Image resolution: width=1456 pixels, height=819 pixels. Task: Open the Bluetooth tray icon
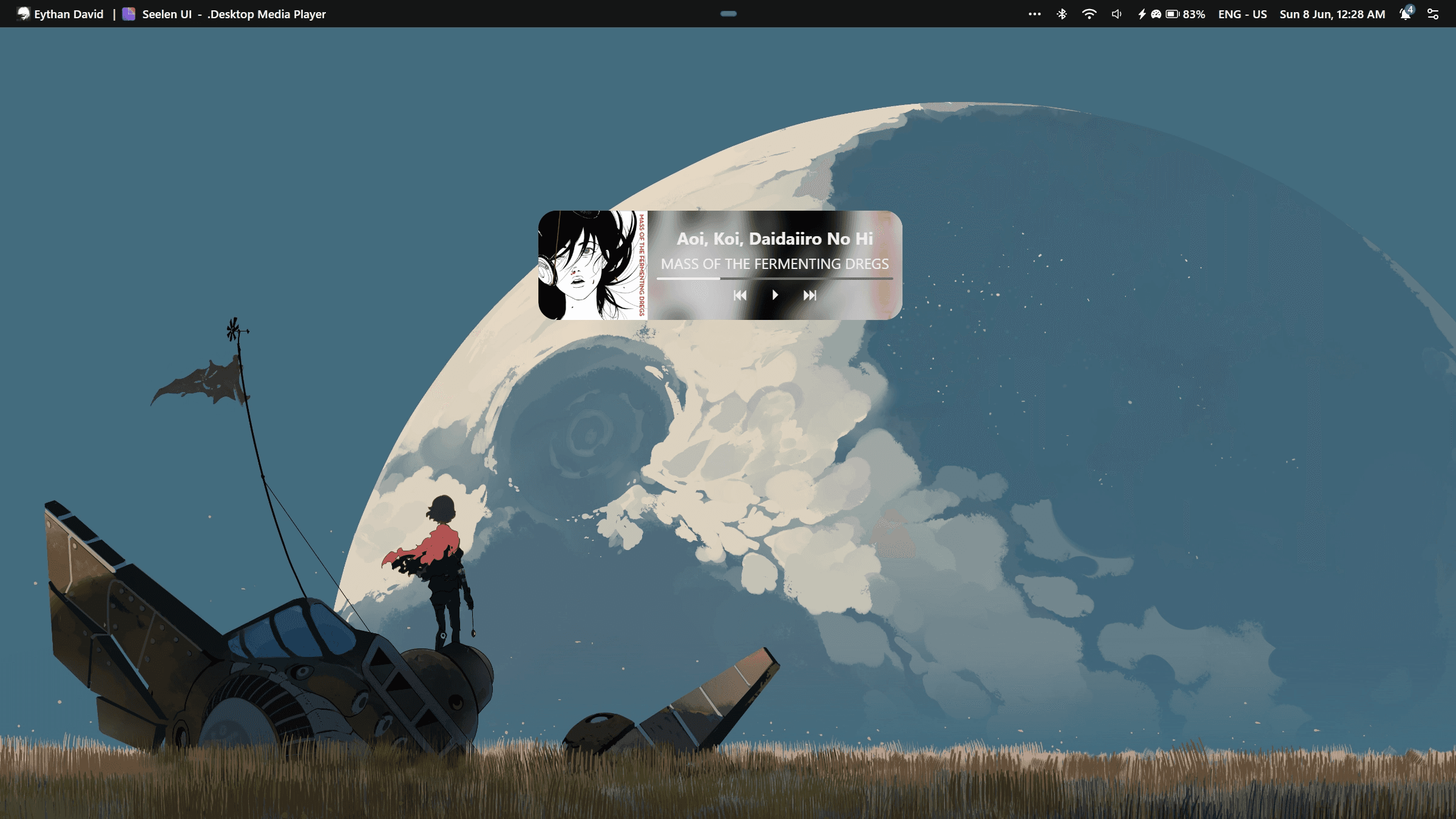point(1062,14)
